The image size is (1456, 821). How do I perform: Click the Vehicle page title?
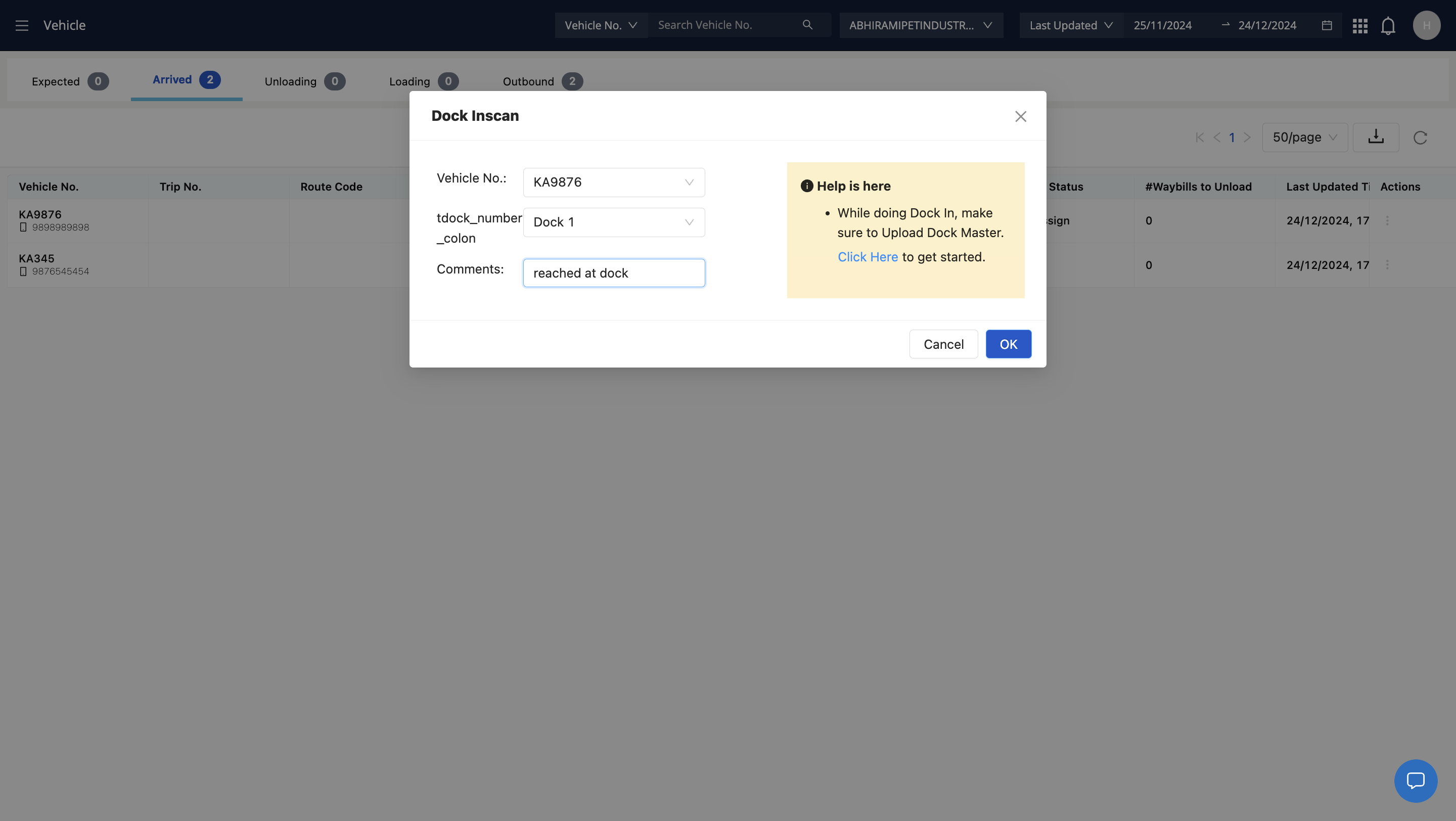click(x=64, y=25)
